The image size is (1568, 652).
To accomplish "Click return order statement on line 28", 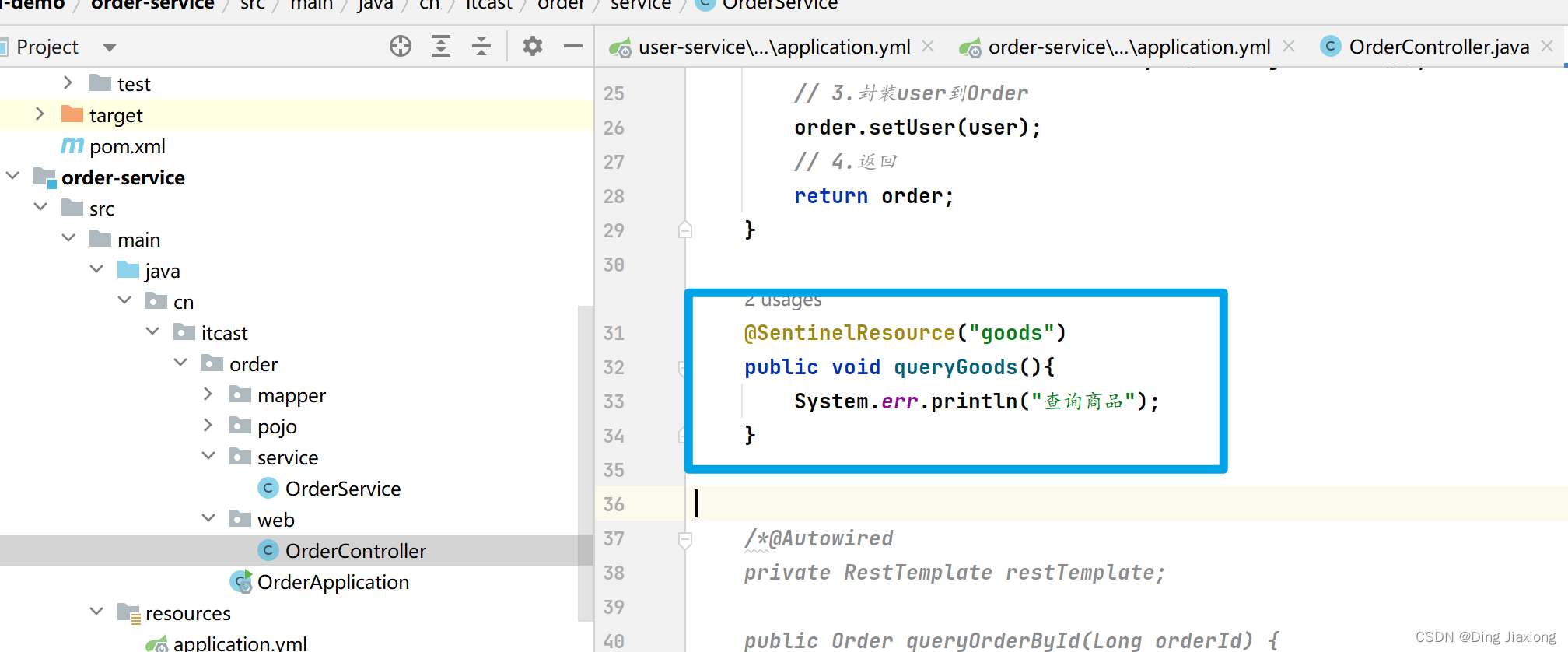I will coord(874,196).
